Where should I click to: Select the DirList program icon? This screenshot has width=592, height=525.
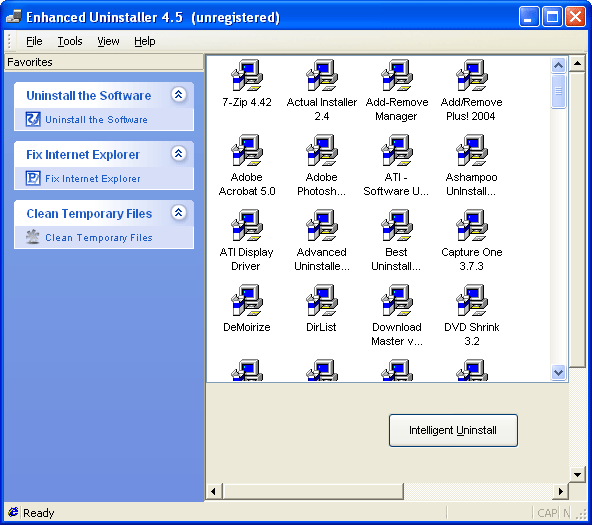322,300
